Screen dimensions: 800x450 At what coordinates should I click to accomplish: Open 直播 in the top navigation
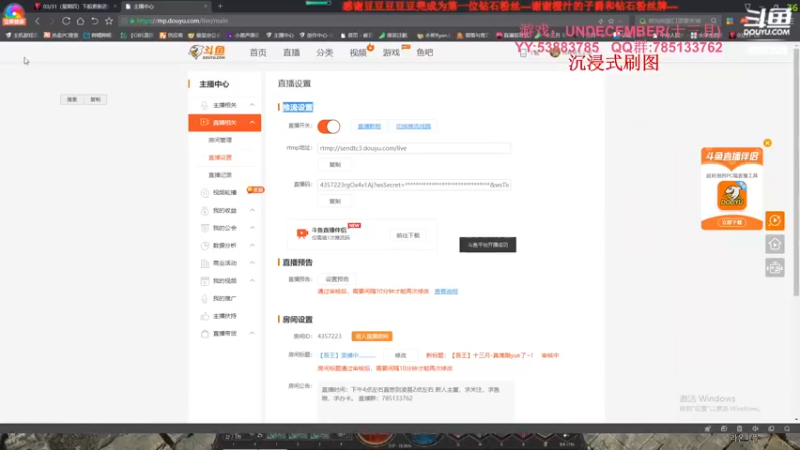[291, 53]
